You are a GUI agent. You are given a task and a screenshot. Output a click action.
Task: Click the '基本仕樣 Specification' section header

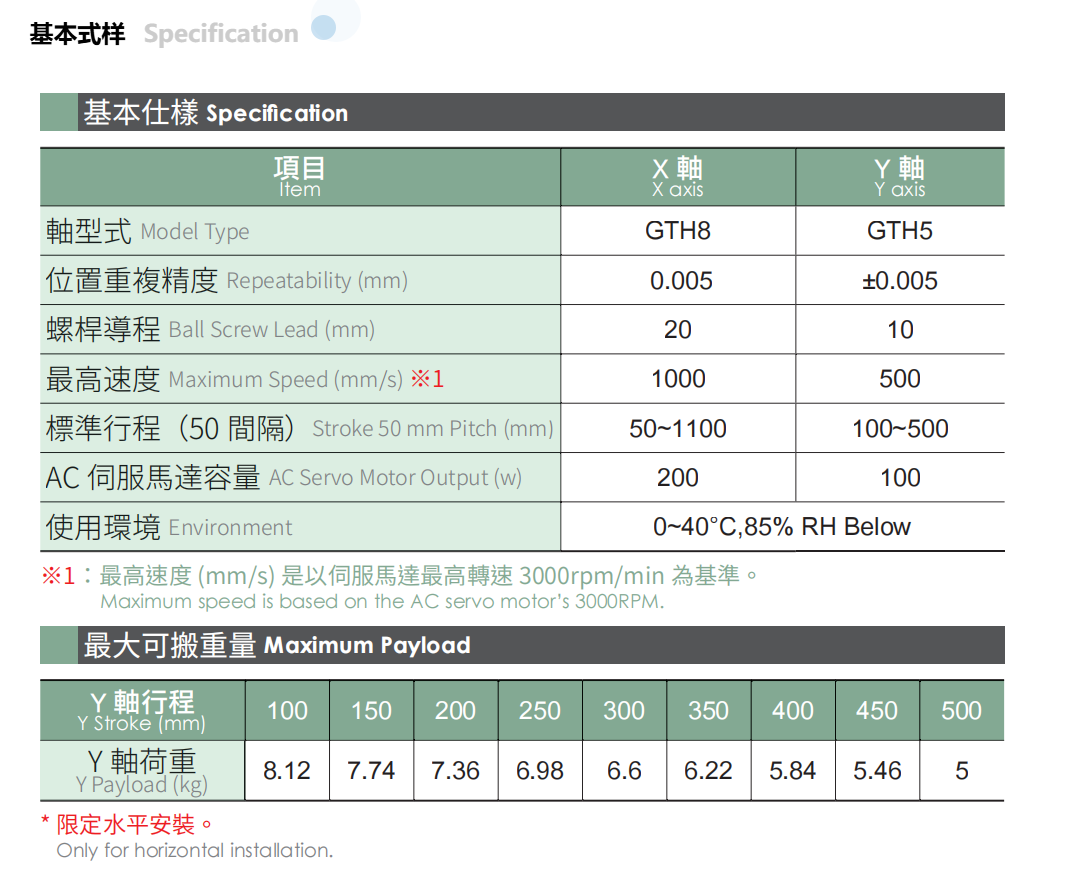tap(522, 112)
